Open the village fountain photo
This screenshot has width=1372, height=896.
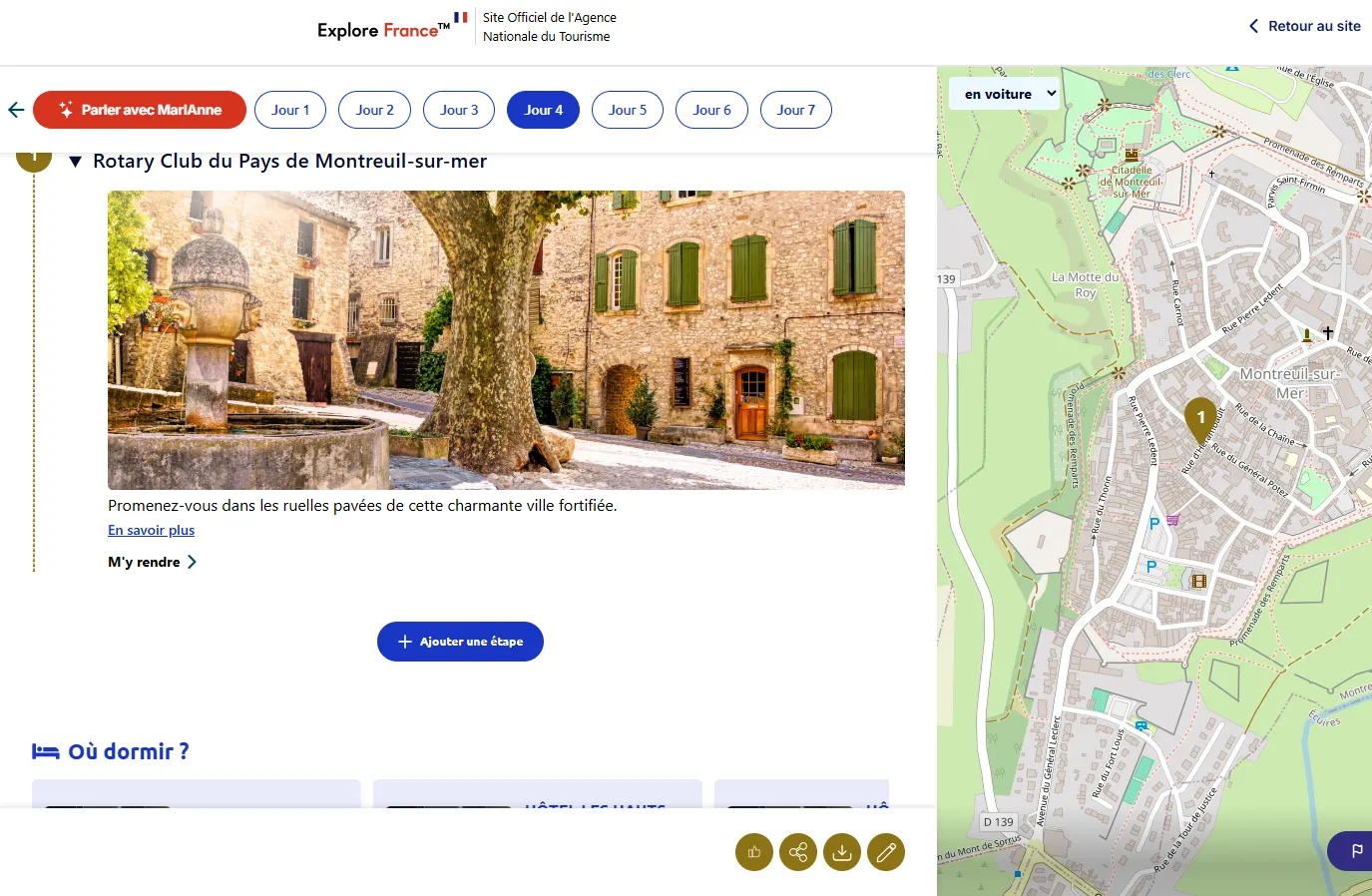point(506,339)
